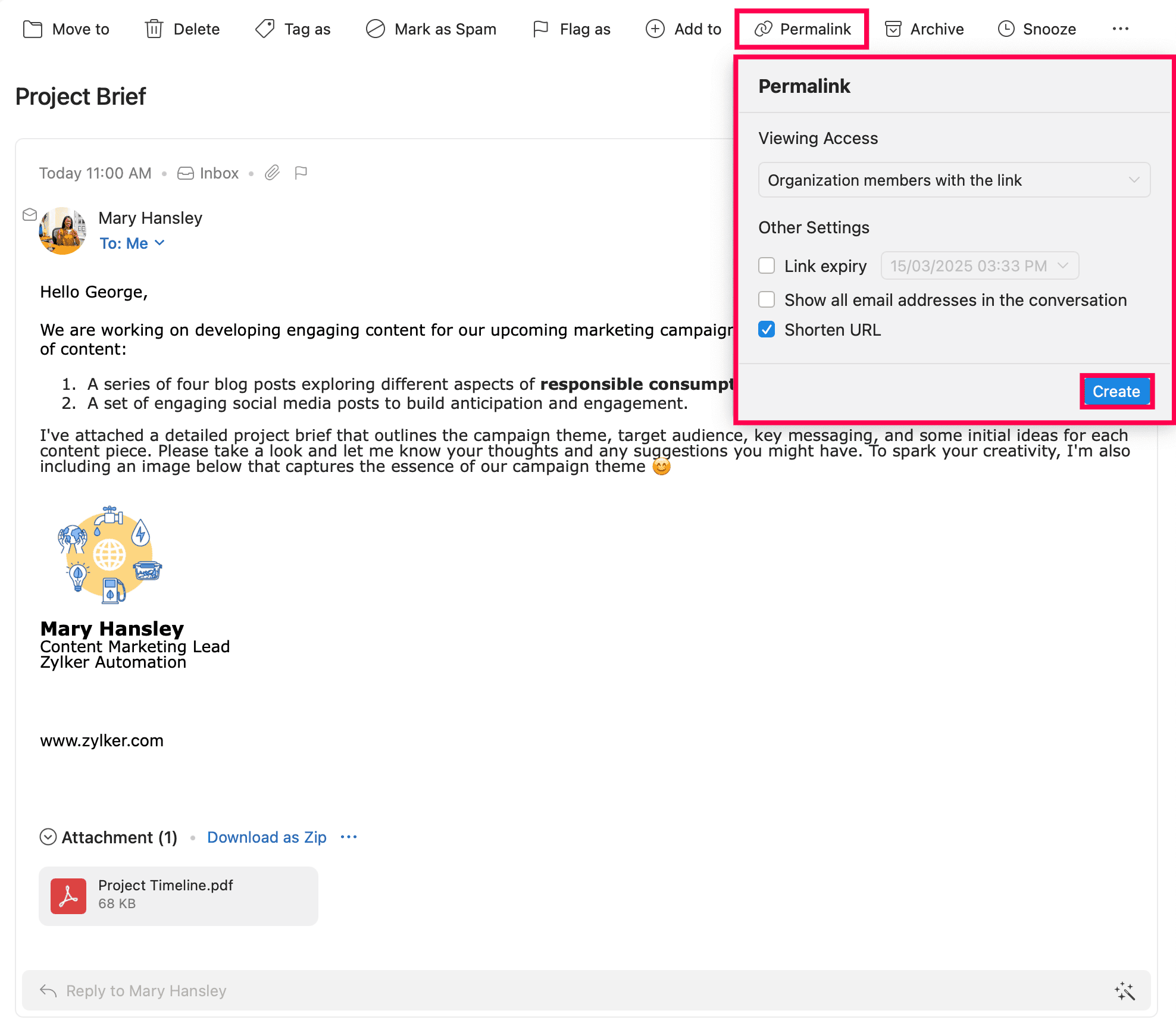Click the Reply to Mary Hansley field

[146, 991]
